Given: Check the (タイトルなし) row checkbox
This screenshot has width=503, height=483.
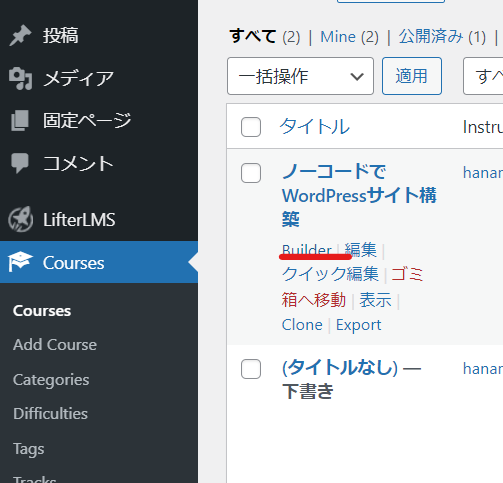Looking at the screenshot, I should click(x=251, y=369).
